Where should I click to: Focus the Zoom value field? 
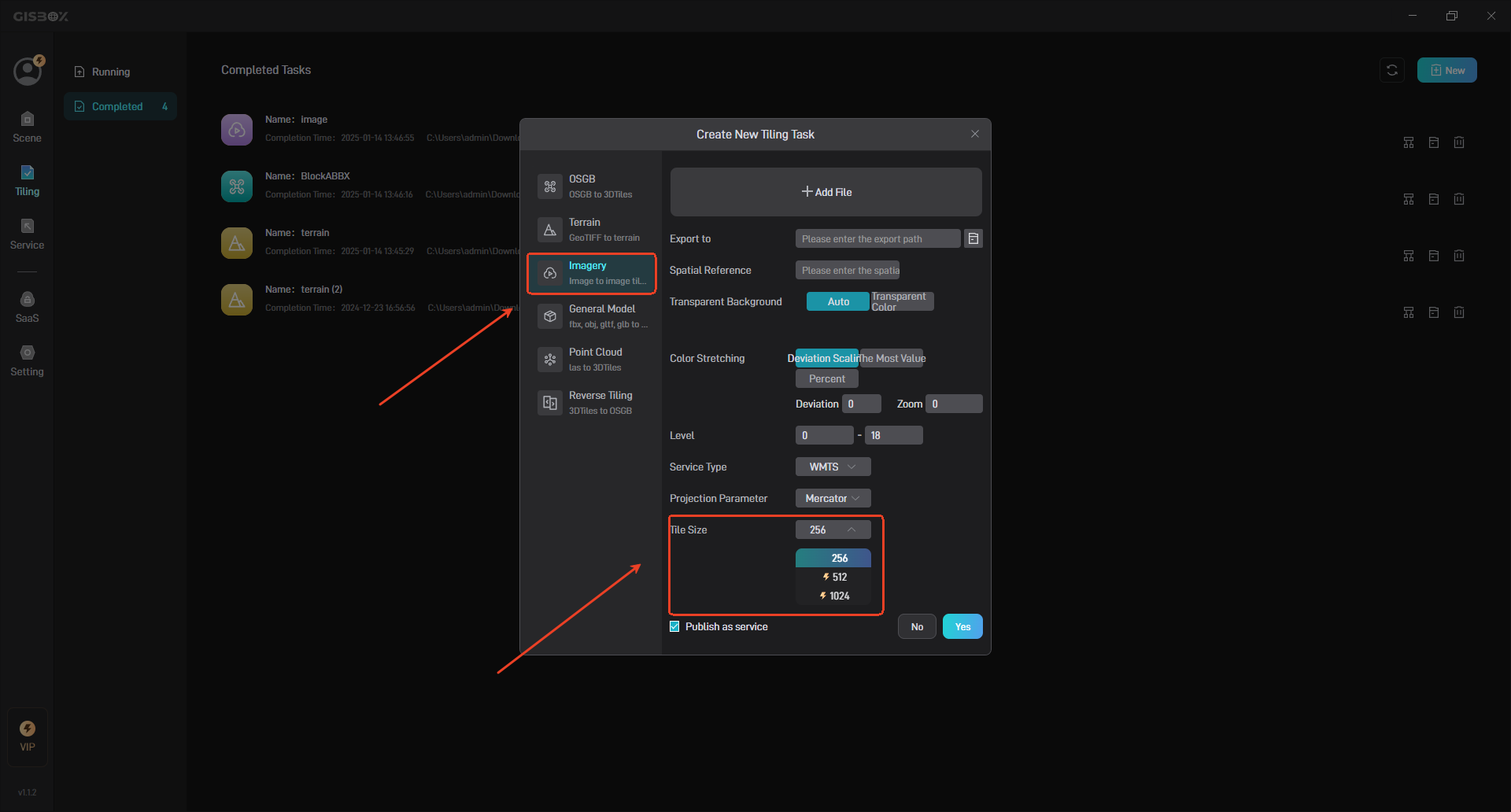point(954,404)
